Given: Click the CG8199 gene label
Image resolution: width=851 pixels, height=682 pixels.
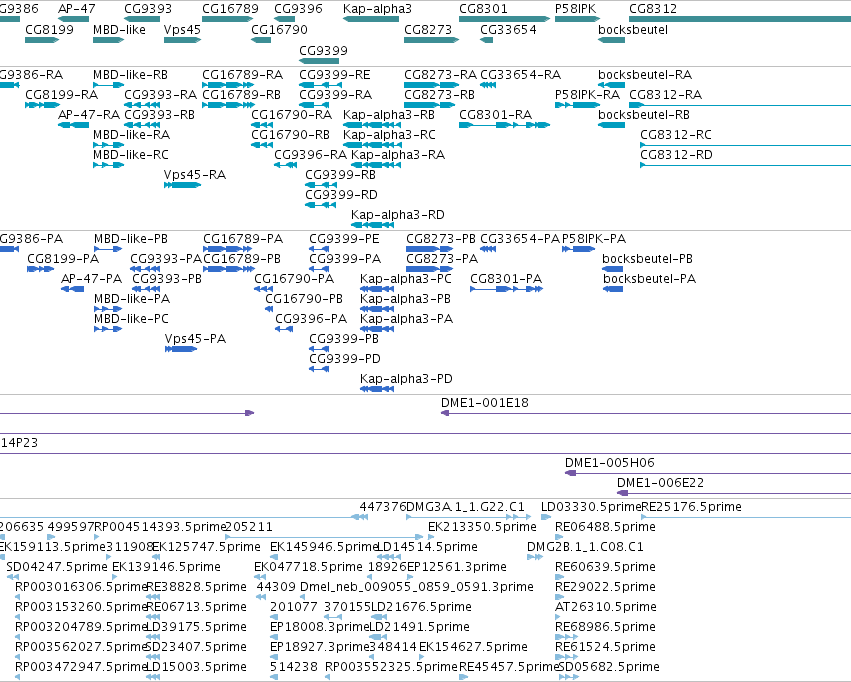Looking at the screenshot, I should 49,29.
